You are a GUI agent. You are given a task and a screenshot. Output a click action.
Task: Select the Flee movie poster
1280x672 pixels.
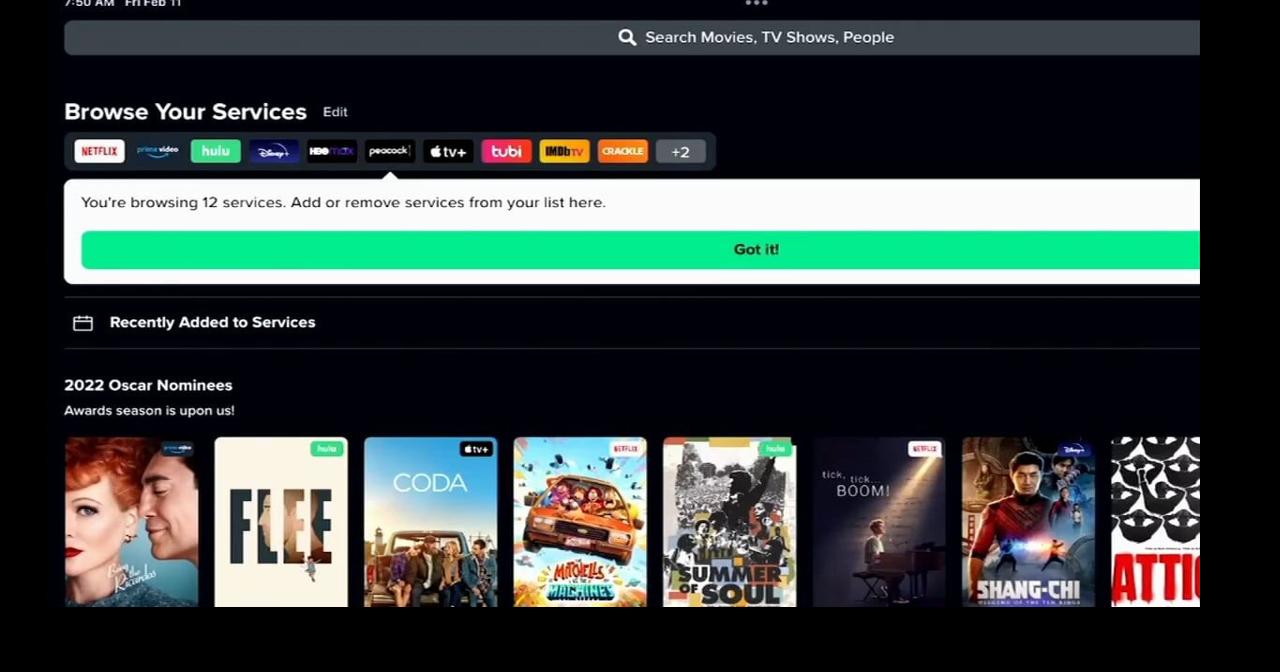click(280, 521)
